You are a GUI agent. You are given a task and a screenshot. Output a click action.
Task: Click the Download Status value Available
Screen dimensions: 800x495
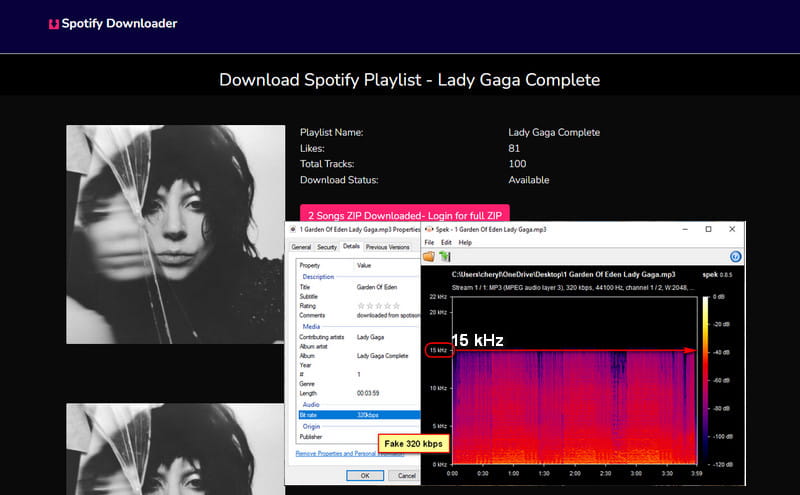click(x=529, y=180)
